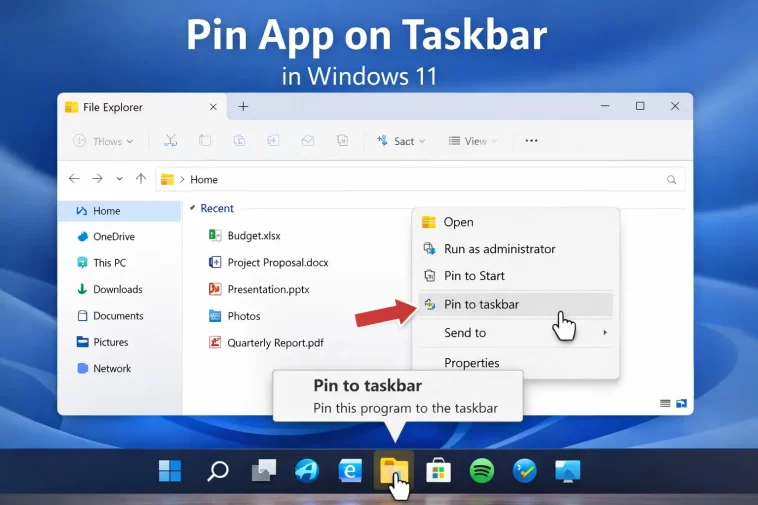Select the Photos item
This screenshot has width=758, height=505.
tap(234, 316)
